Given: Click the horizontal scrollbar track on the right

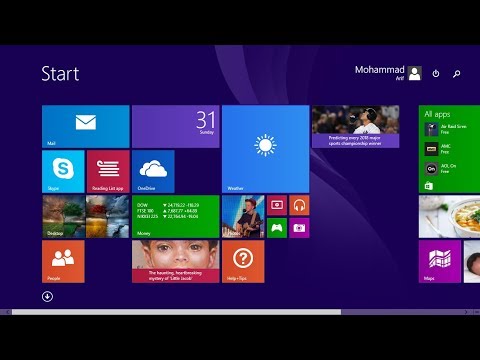Looking at the screenshot, I should [x=403, y=312].
